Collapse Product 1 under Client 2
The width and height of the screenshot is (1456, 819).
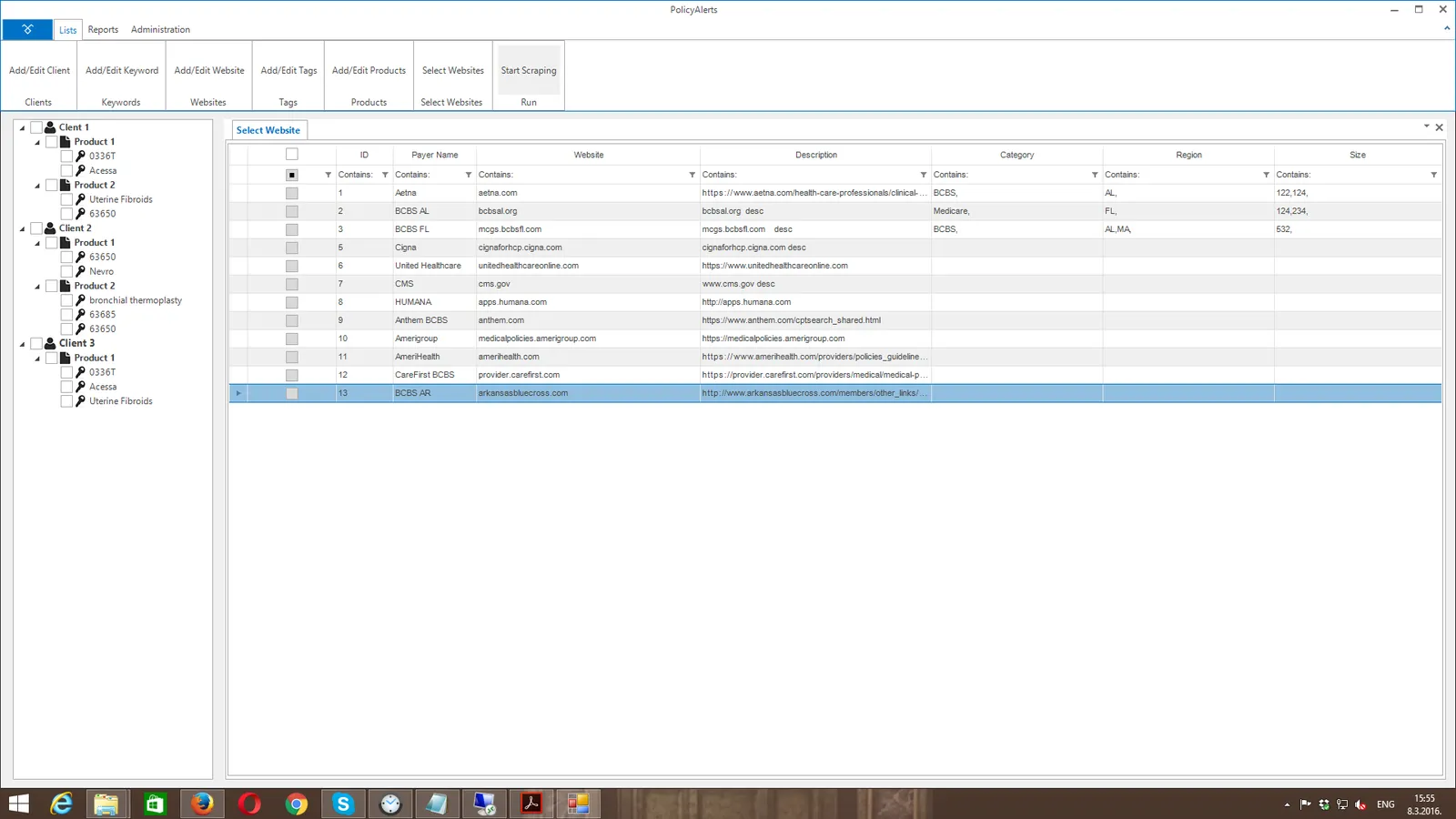[x=37, y=244]
